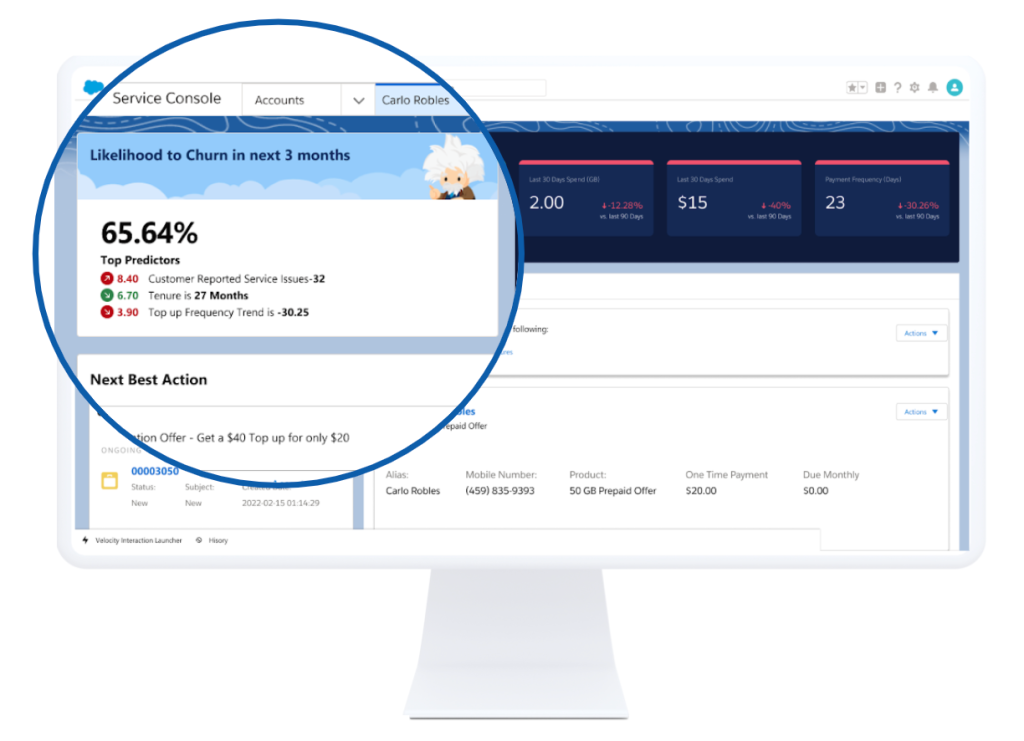The width and height of the screenshot is (1024, 741).
Task: Click the Einstein mascot image
Action: (449, 167)
